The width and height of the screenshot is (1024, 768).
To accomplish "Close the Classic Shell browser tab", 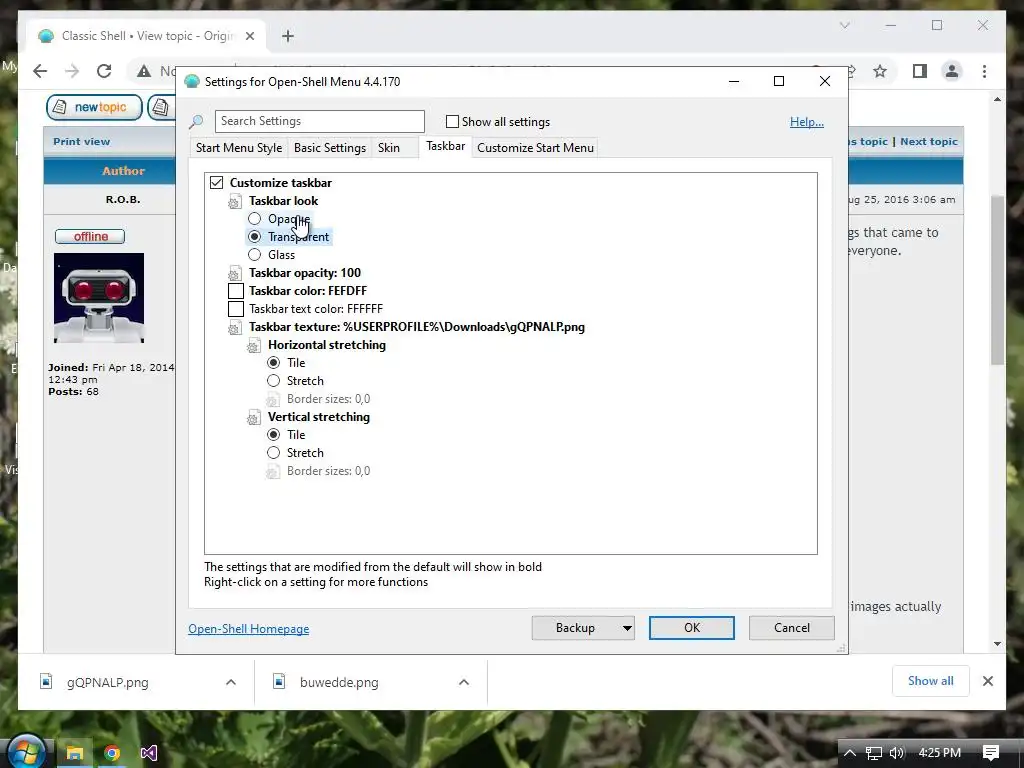I will point(250,36).
